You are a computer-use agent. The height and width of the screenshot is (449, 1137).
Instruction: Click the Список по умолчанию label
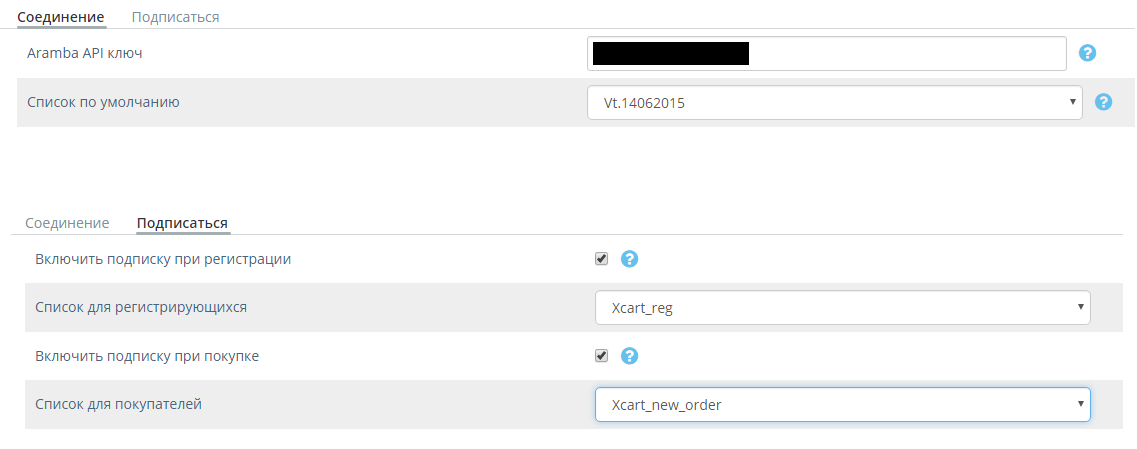pyautogui.click(x=103, y=102)
